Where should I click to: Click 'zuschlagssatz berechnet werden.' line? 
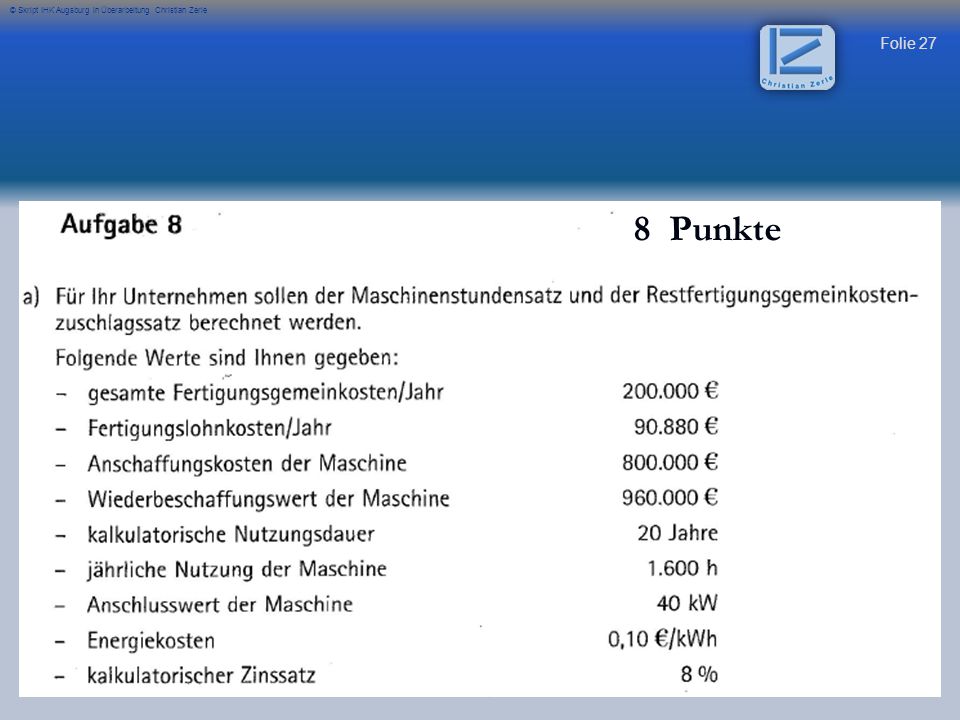208,323
